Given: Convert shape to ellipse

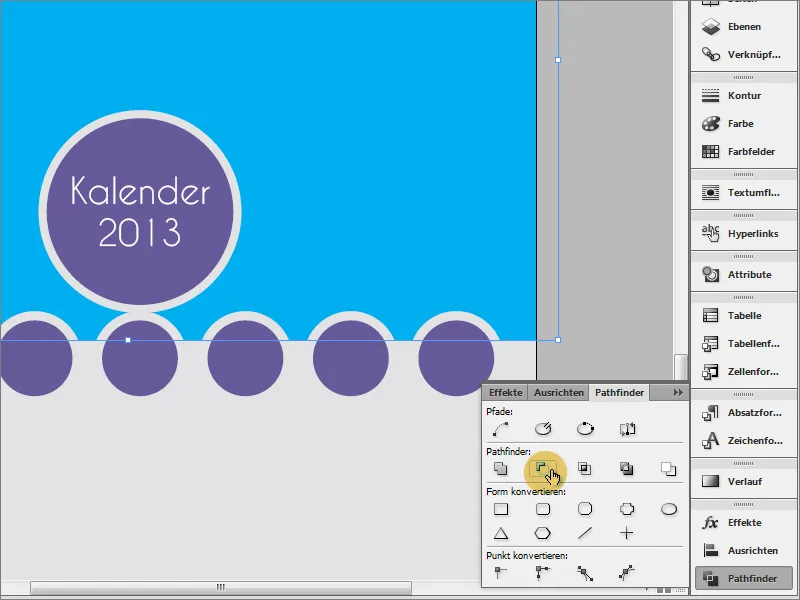Looking at the screenshot, I should tap(669, 509).
